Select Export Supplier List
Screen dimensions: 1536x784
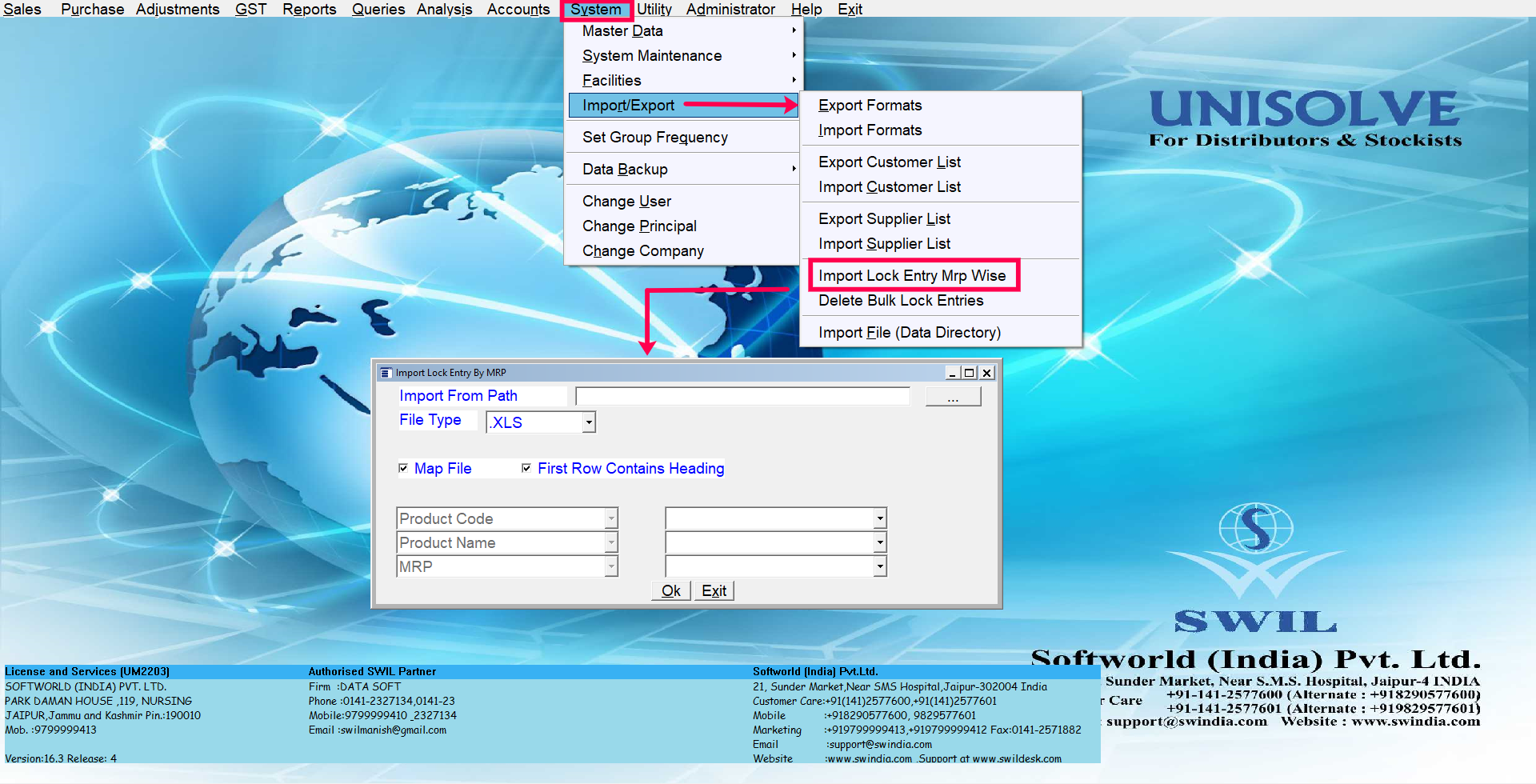[x=941, y=218]
